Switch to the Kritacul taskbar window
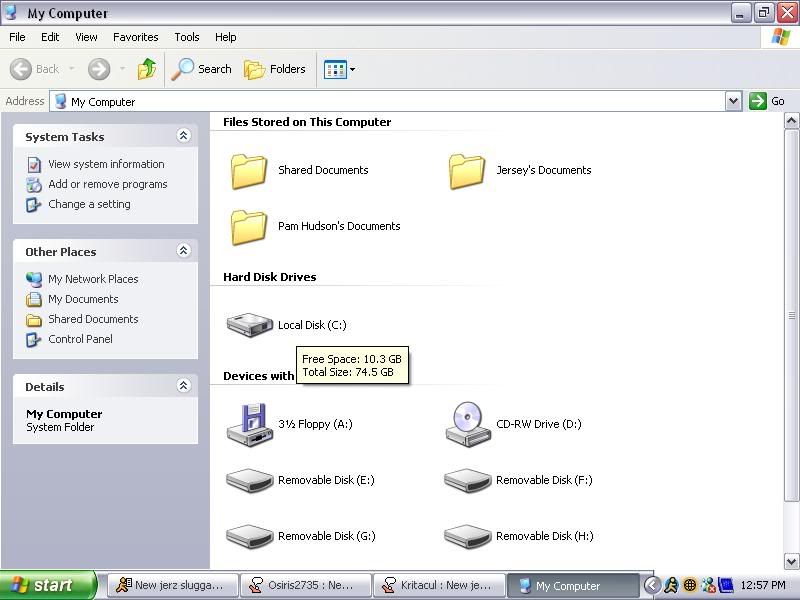The image size is (800, 600). click(x=439, y=585)
